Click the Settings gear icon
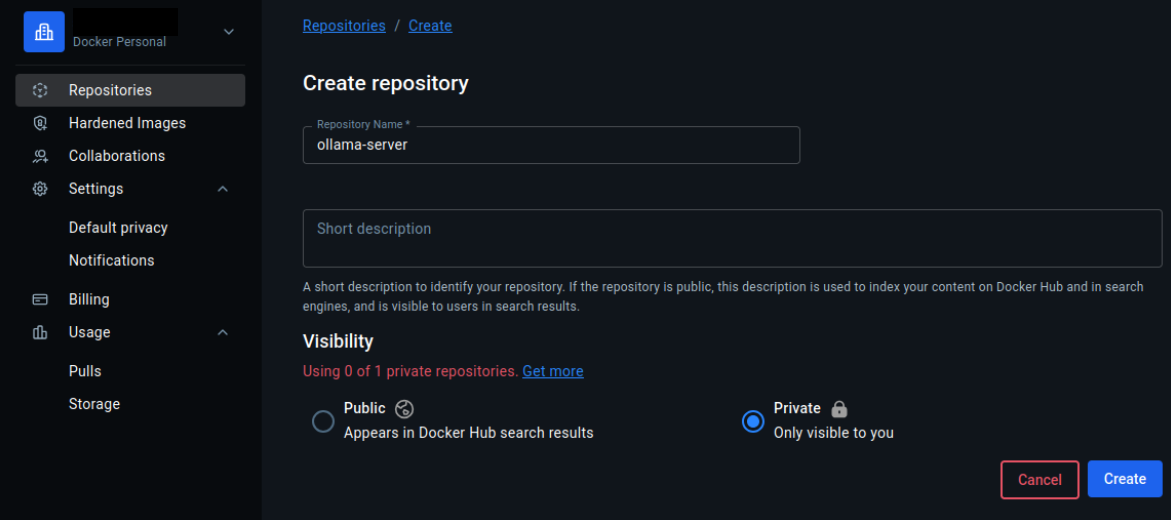1171x520 pixels. 40,189
